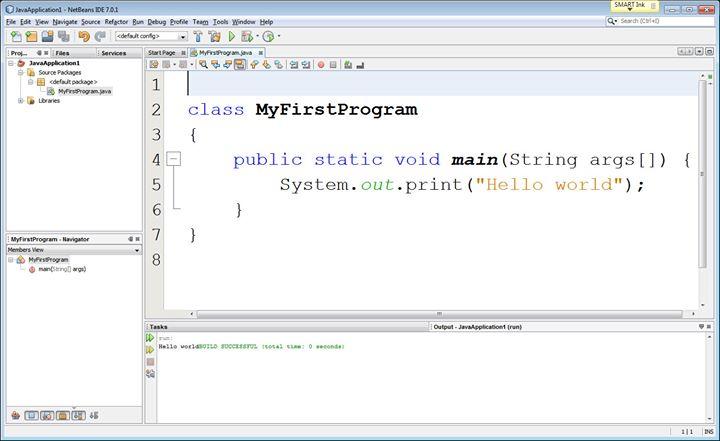720x441 pixels.
Task: Click the Shift Line Left icon
Action: point(294,65)
